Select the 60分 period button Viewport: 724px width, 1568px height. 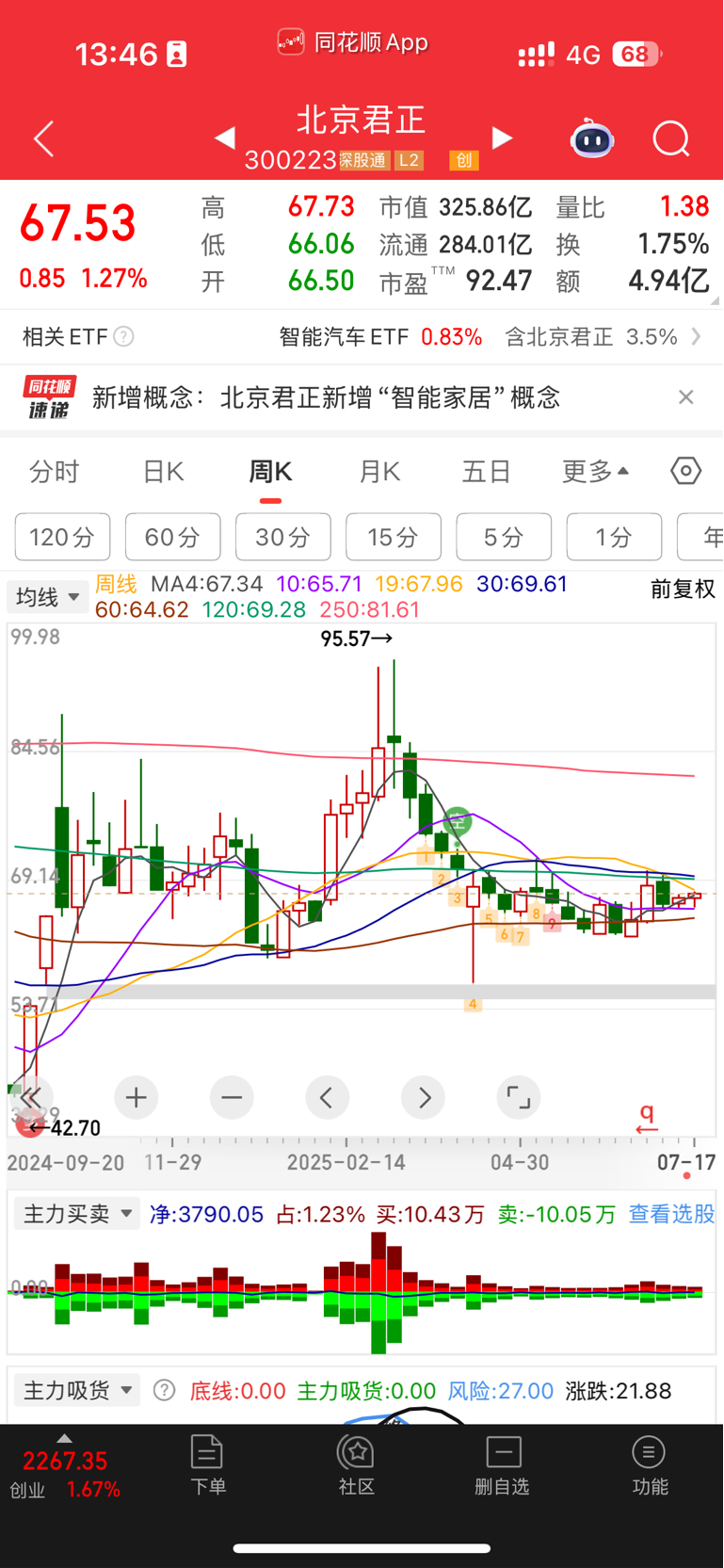pos(173,537)
